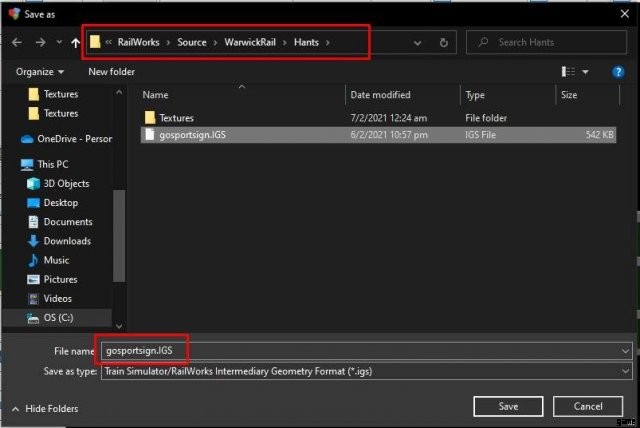Viewport: 640px width, 428px height.
Task: Click the Cancel button
Action: 588,406
